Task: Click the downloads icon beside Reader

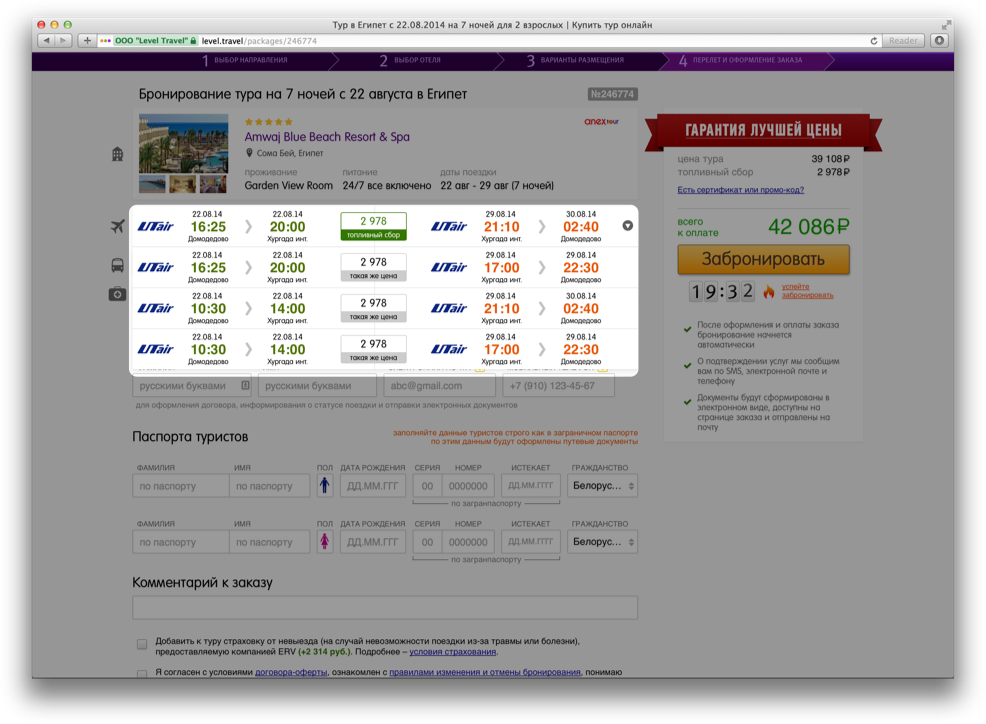Action: [x=939, y=41]
